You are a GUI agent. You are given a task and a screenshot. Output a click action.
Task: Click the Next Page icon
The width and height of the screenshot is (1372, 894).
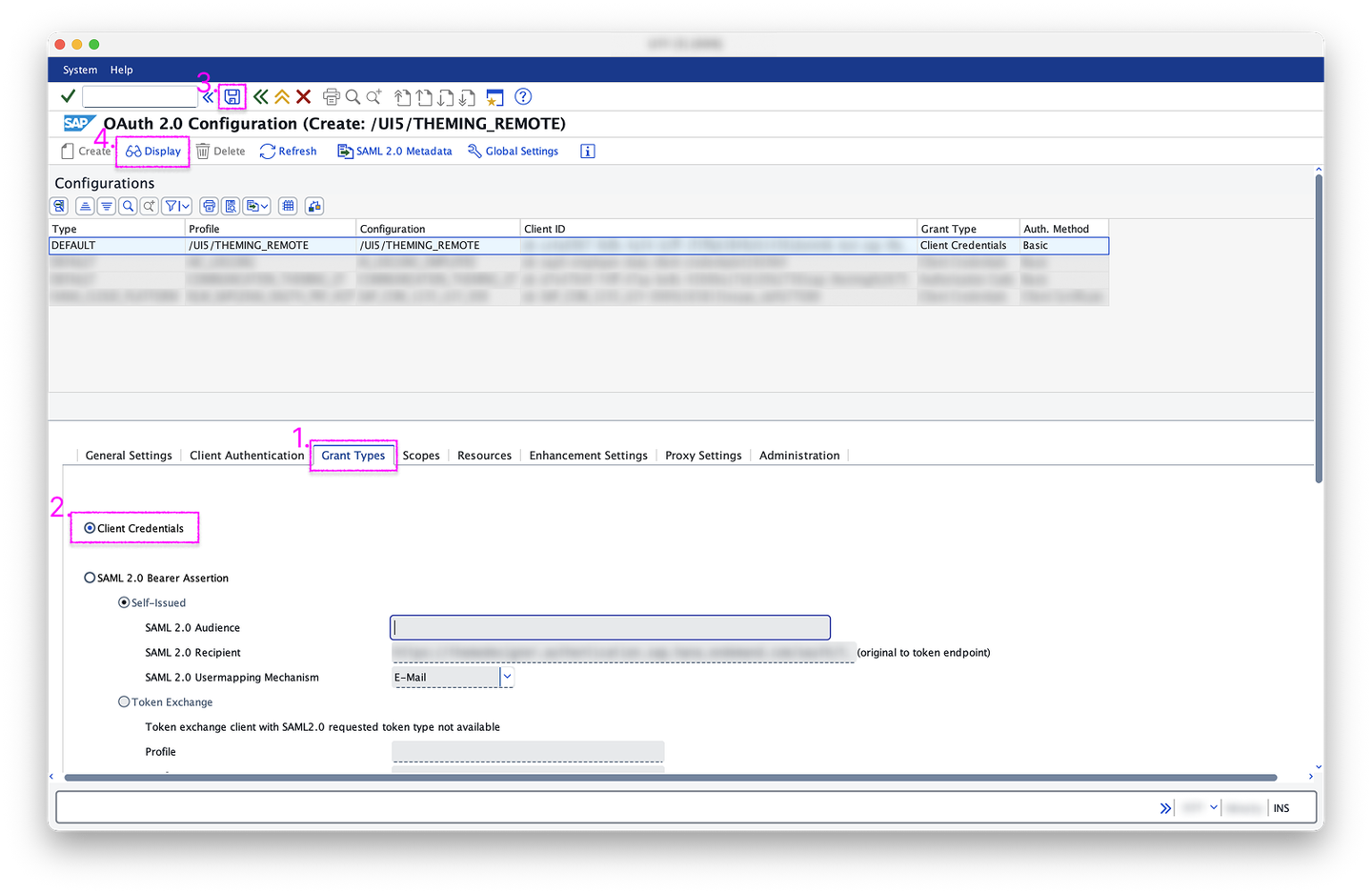[x=445, y=97]
